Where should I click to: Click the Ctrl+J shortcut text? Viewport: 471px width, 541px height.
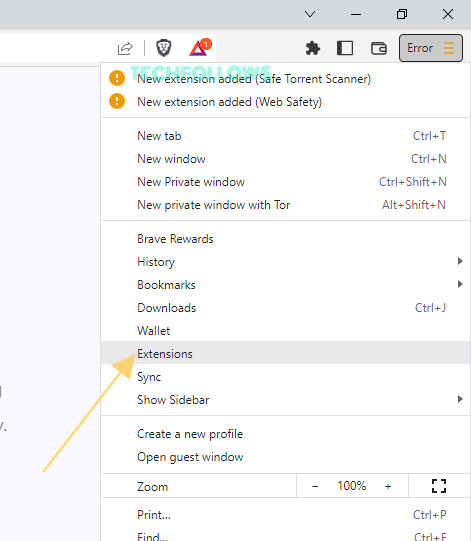point(430,308)
